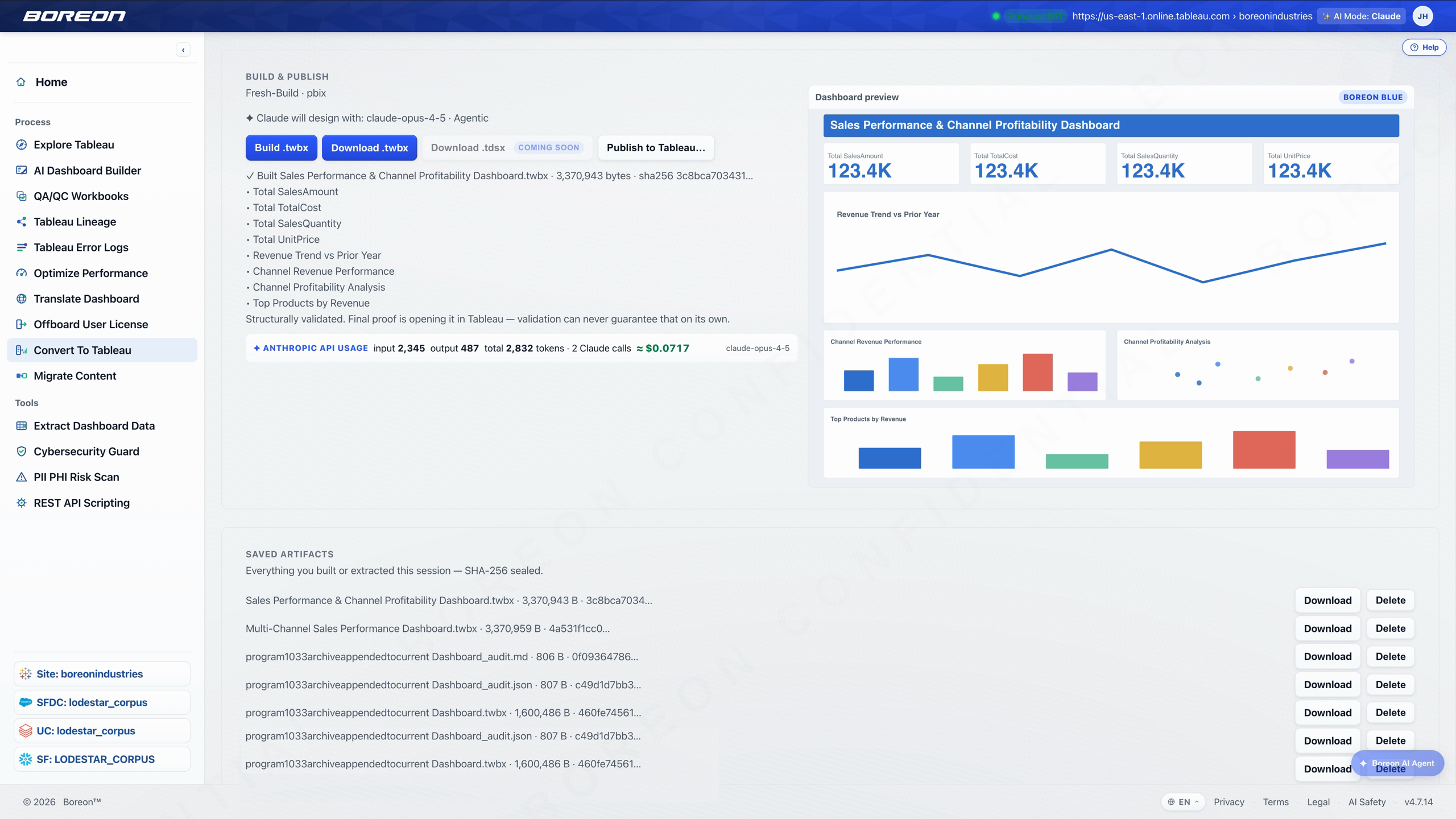Click Publish to Tableau… button

pos(656,148)
